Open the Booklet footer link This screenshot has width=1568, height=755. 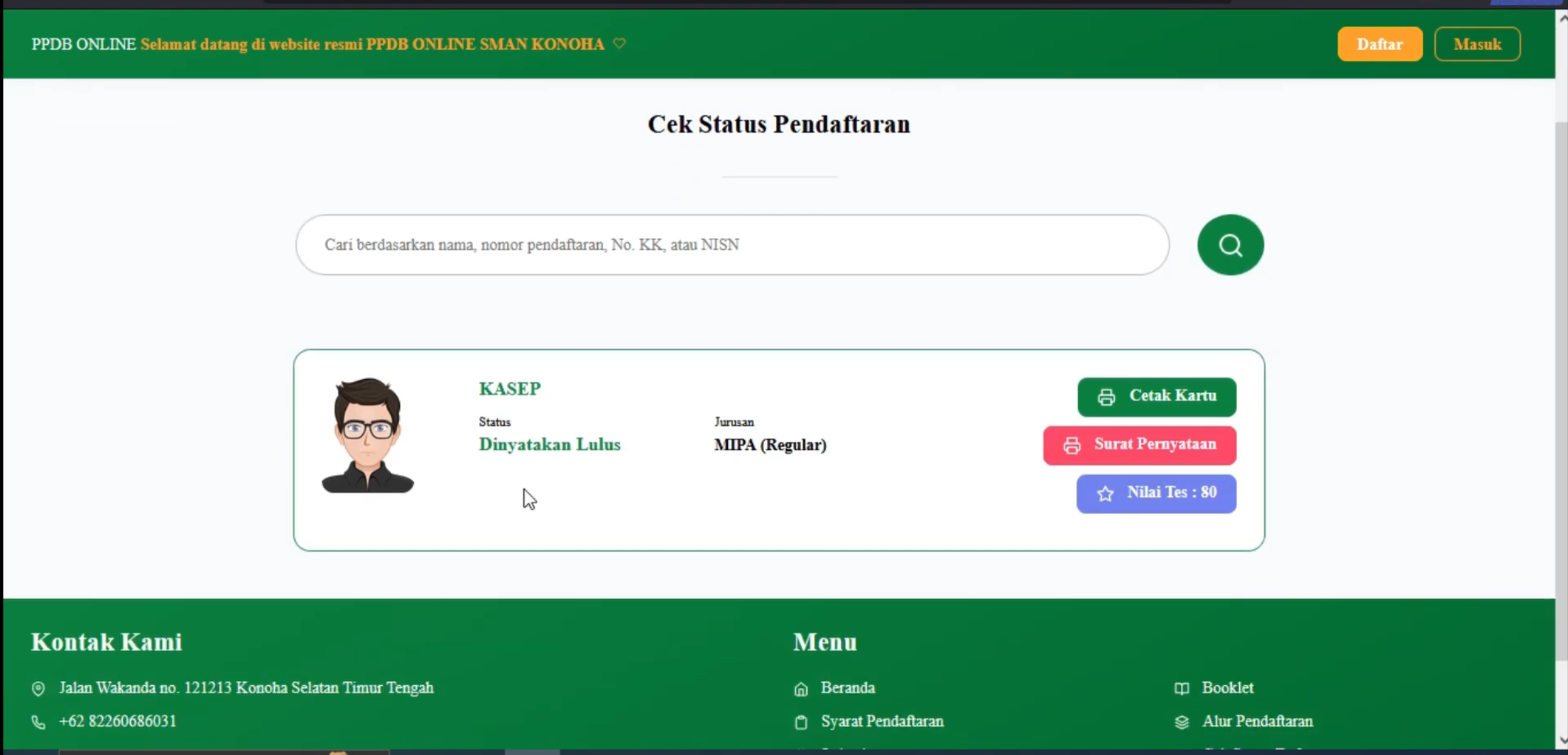[1227, 688]
